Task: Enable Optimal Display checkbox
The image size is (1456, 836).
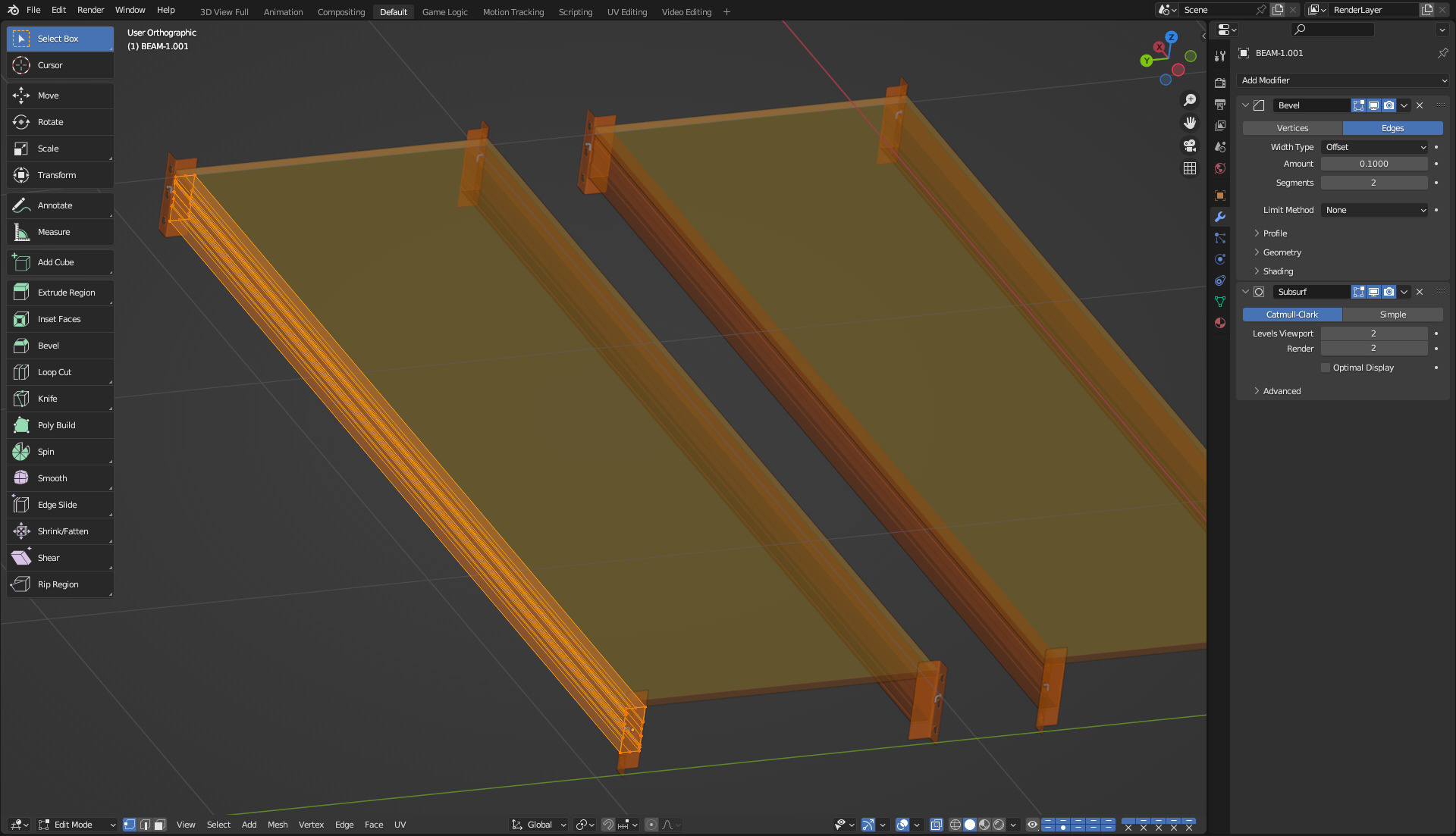Action: click(x=1326, y=368)
